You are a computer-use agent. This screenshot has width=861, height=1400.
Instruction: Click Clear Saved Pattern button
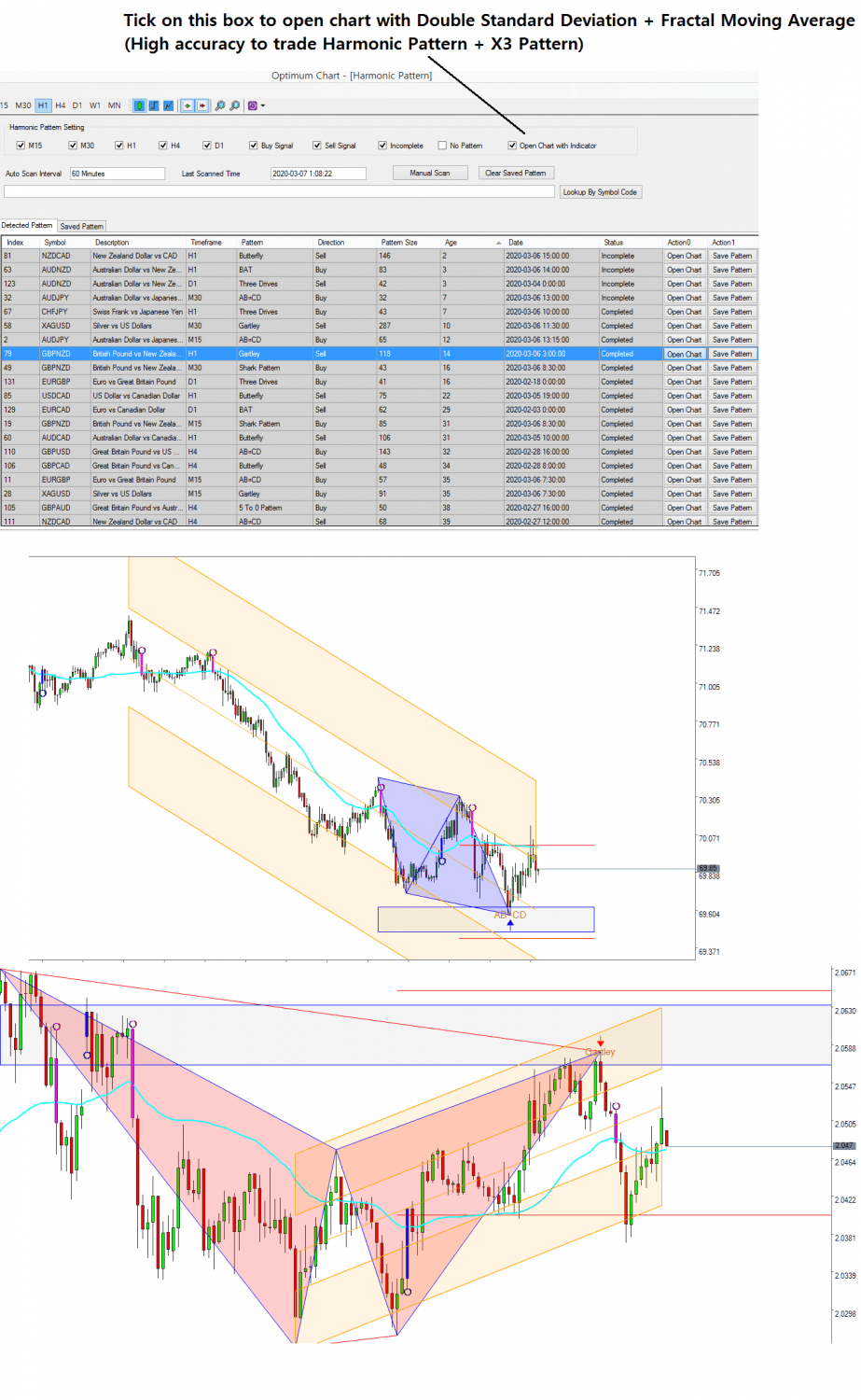[516, 173]
